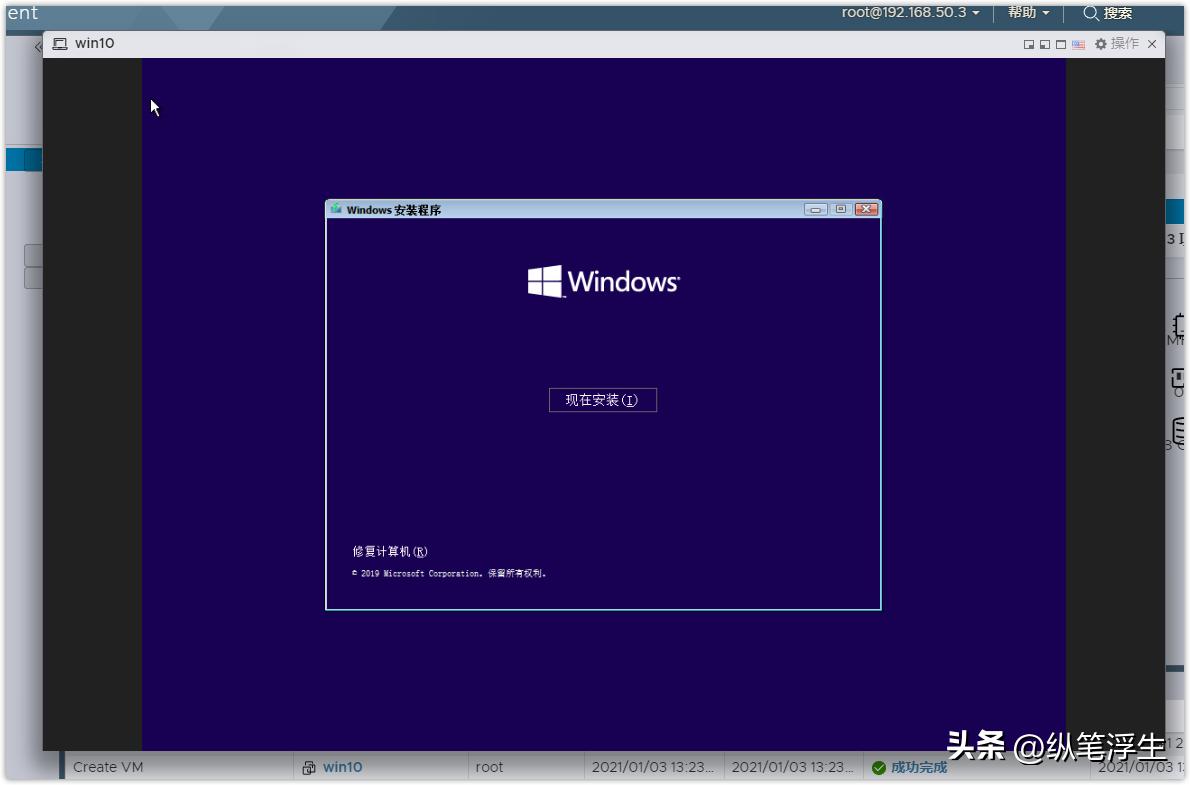The image size is (1190, 785).
Task: Click the search magnifier icon in the top bar
Action: pyautogui.click(x=1091, y=13)
